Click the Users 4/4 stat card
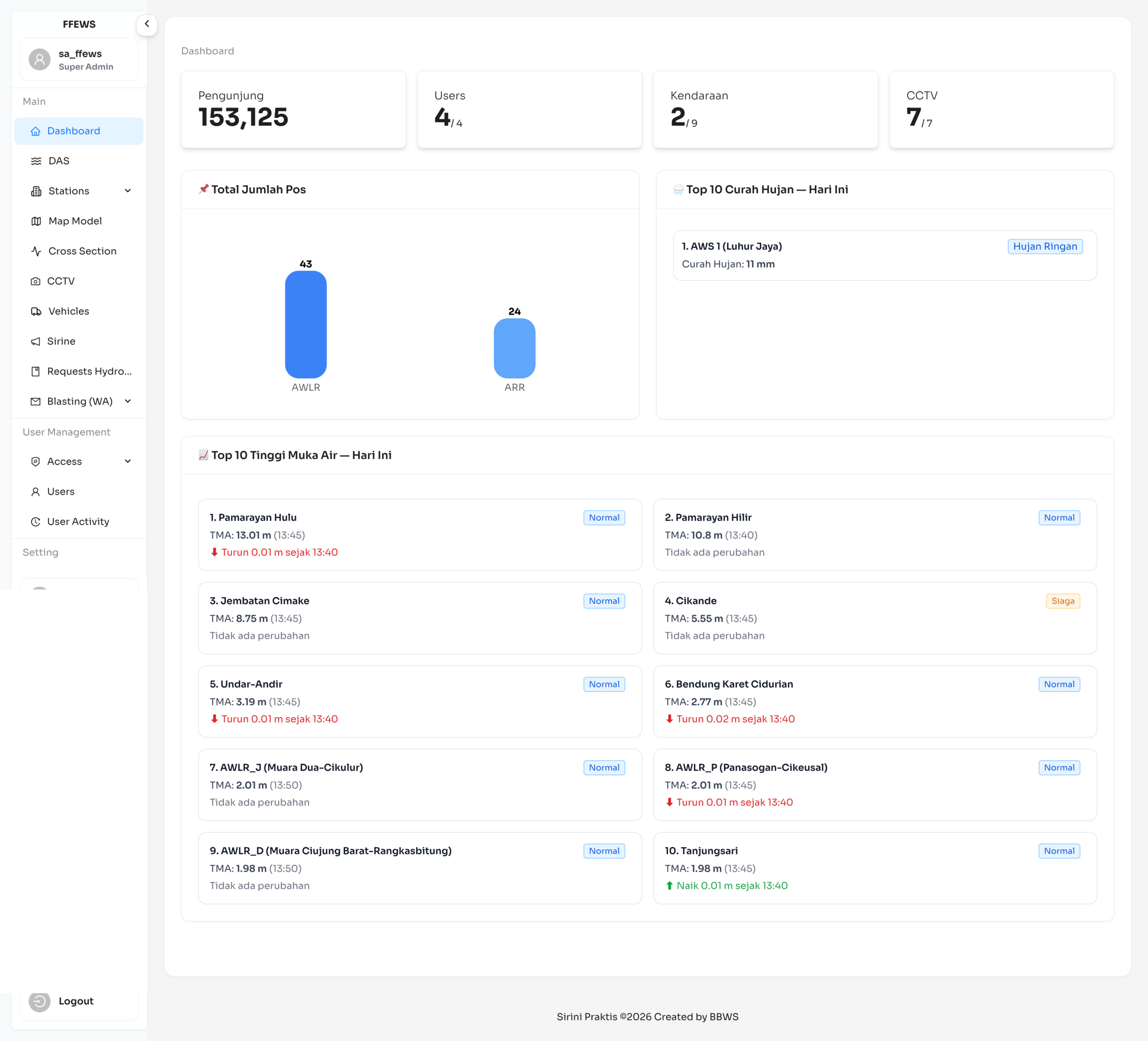1148x1041 pixels. 530,110
